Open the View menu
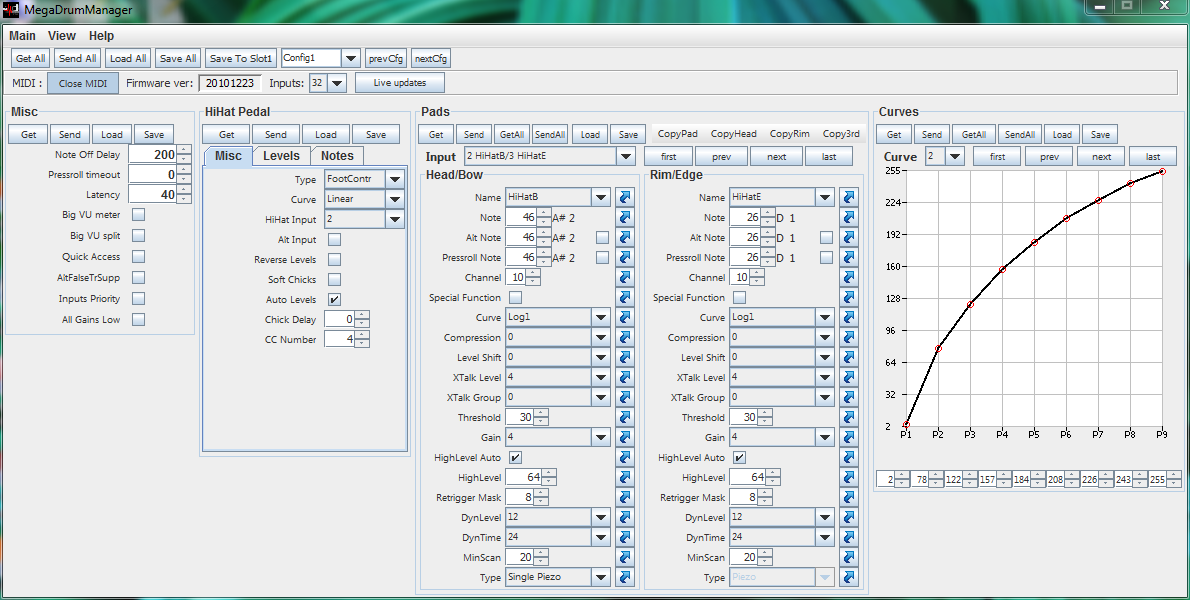 (62, 36)
